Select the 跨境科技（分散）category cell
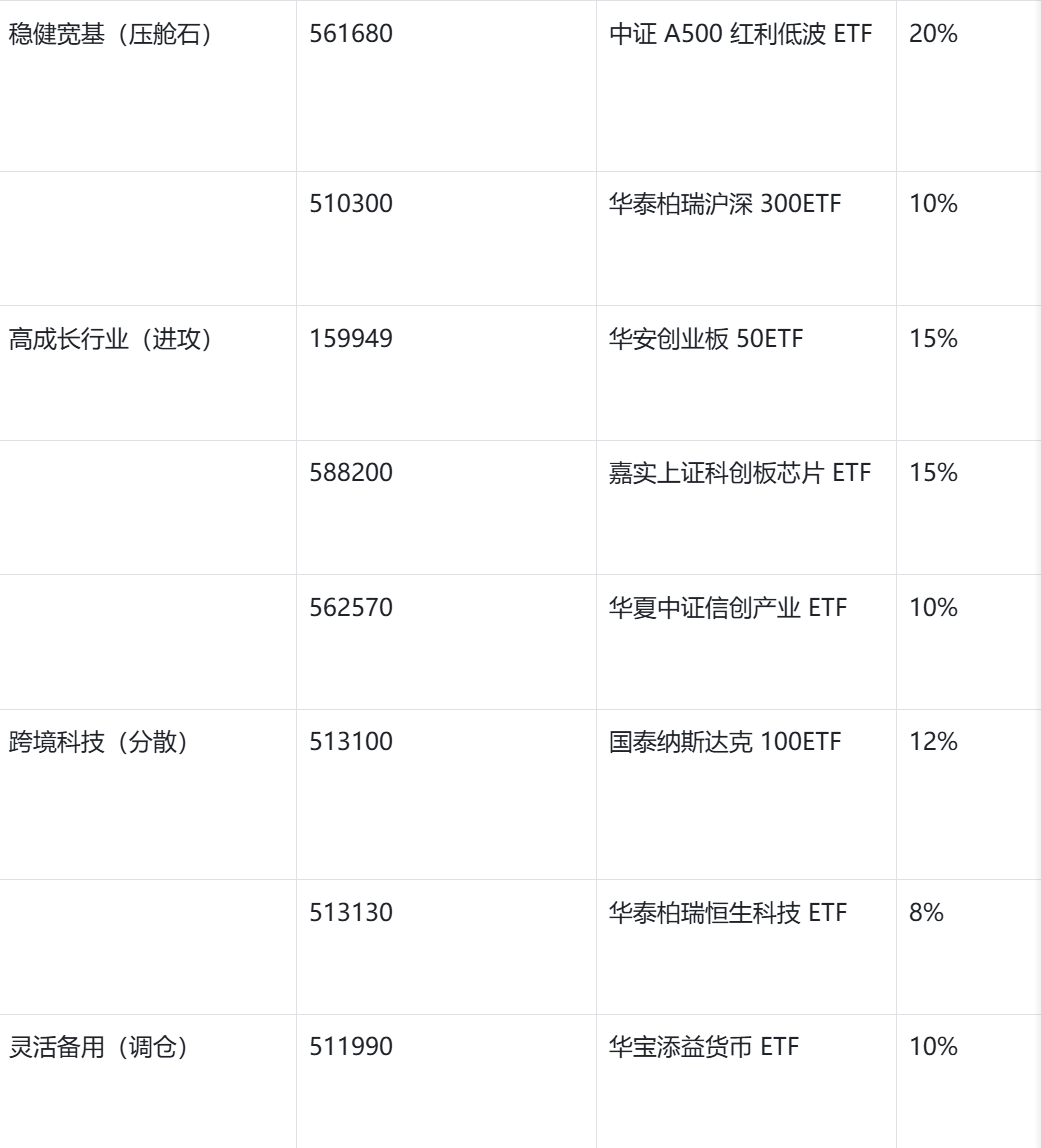This screenshot has width=1041, height=1148. [98, 742]
